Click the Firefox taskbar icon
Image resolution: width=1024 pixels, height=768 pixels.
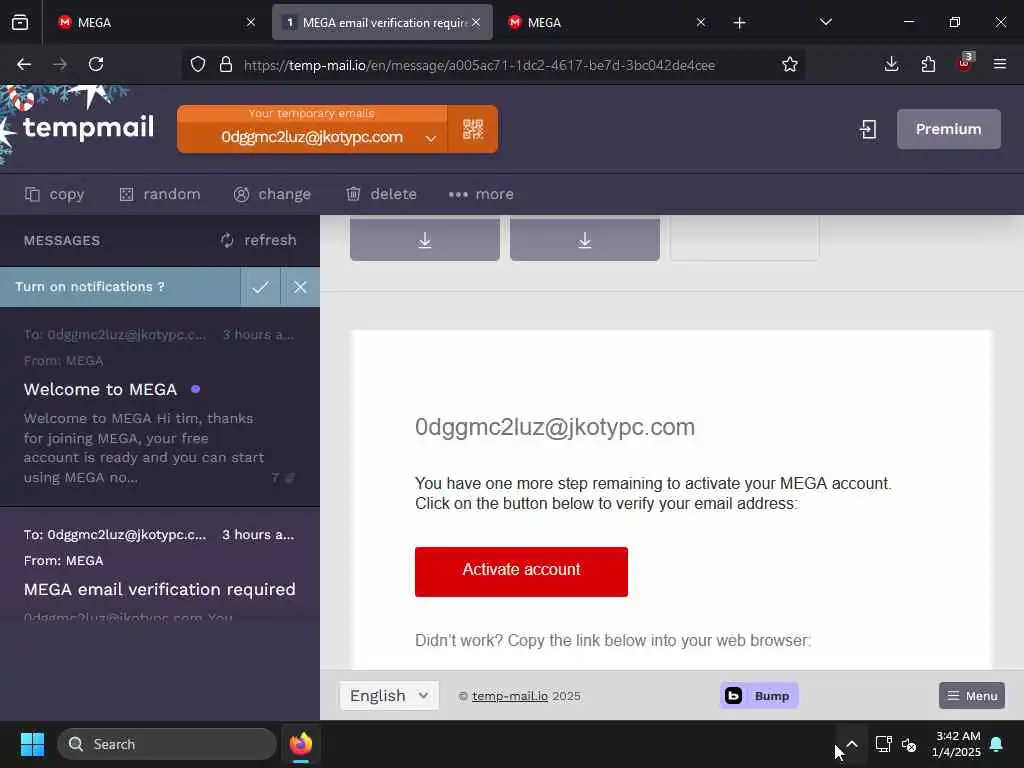[300, 744]
